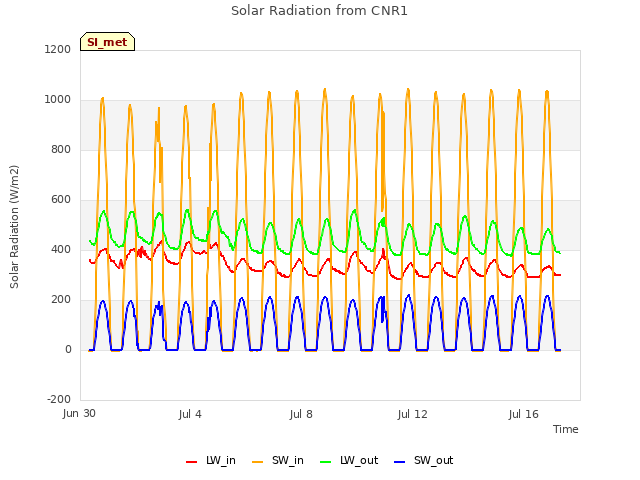Click the Jul 12 x-axis tick label
Image resolution: width=640 pixels, height=480 pixels.
pyautogui.click(x=412, y=414)
